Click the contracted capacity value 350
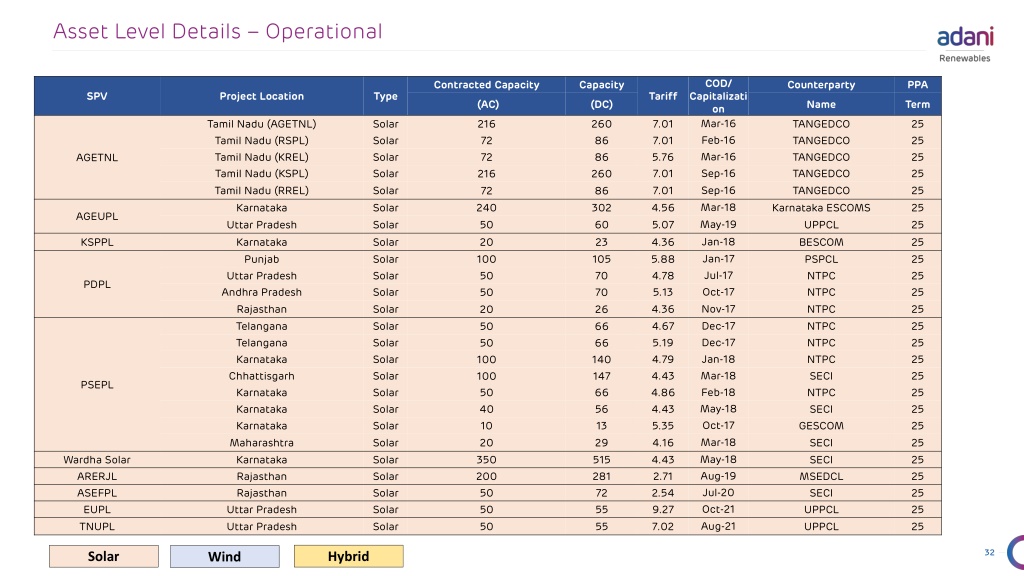Image resolution: width=1024 pixels, height=576 pixels. click(487, 460)
